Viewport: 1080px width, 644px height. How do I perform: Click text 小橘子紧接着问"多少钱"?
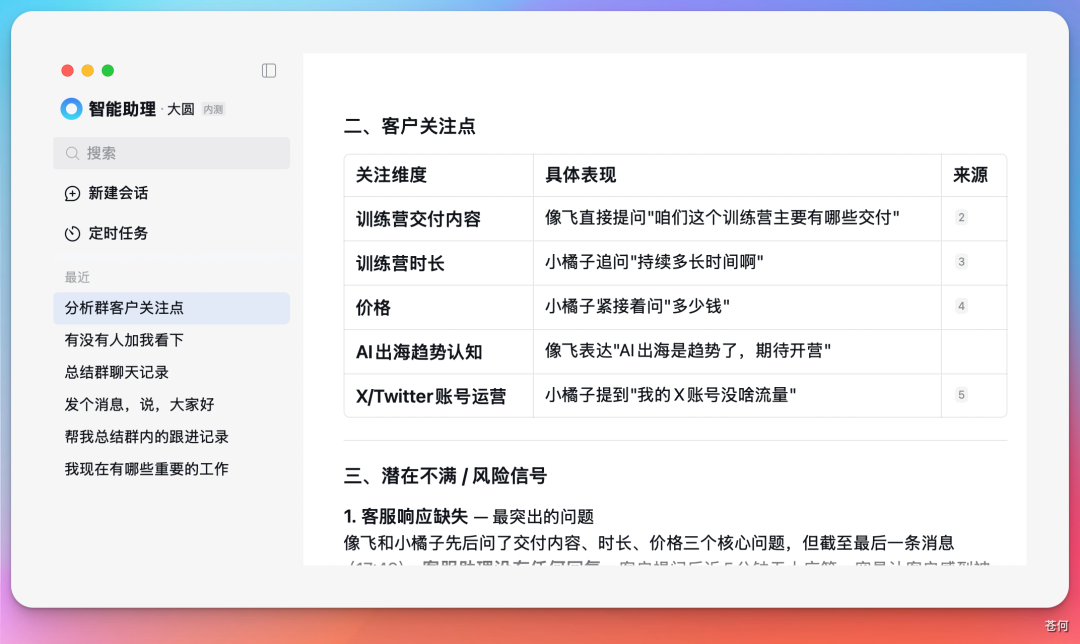point(637,306)
